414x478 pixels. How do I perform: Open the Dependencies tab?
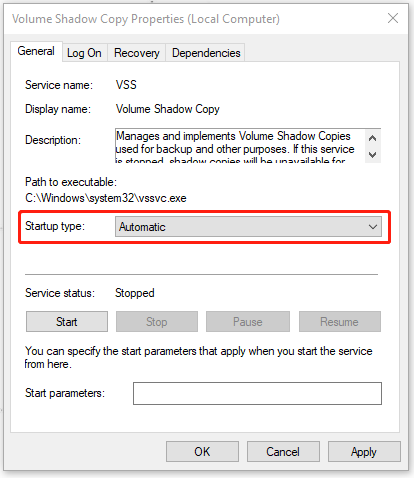(x=206, y=53)
